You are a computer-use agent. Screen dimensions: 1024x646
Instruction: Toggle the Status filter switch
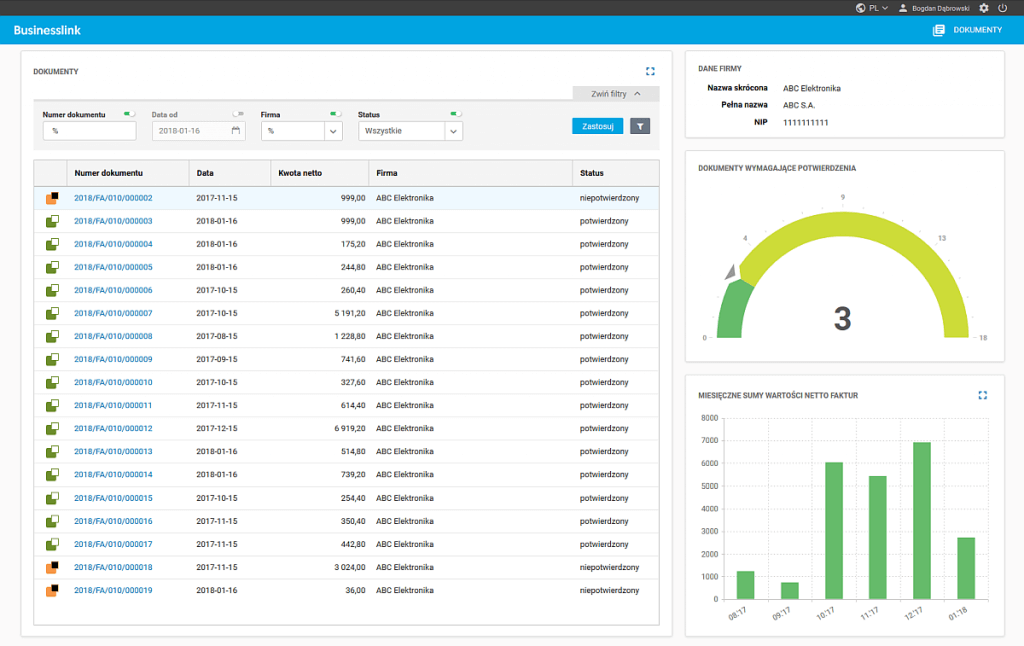point(456,114)
